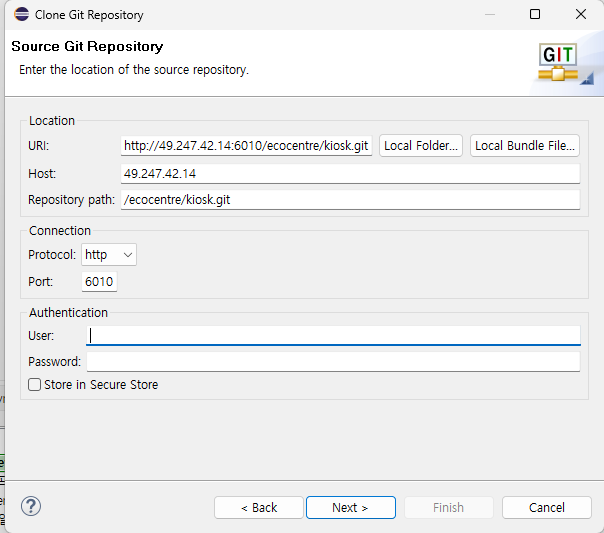
Task: Click the Next button
Action: (x=351, y=507)
